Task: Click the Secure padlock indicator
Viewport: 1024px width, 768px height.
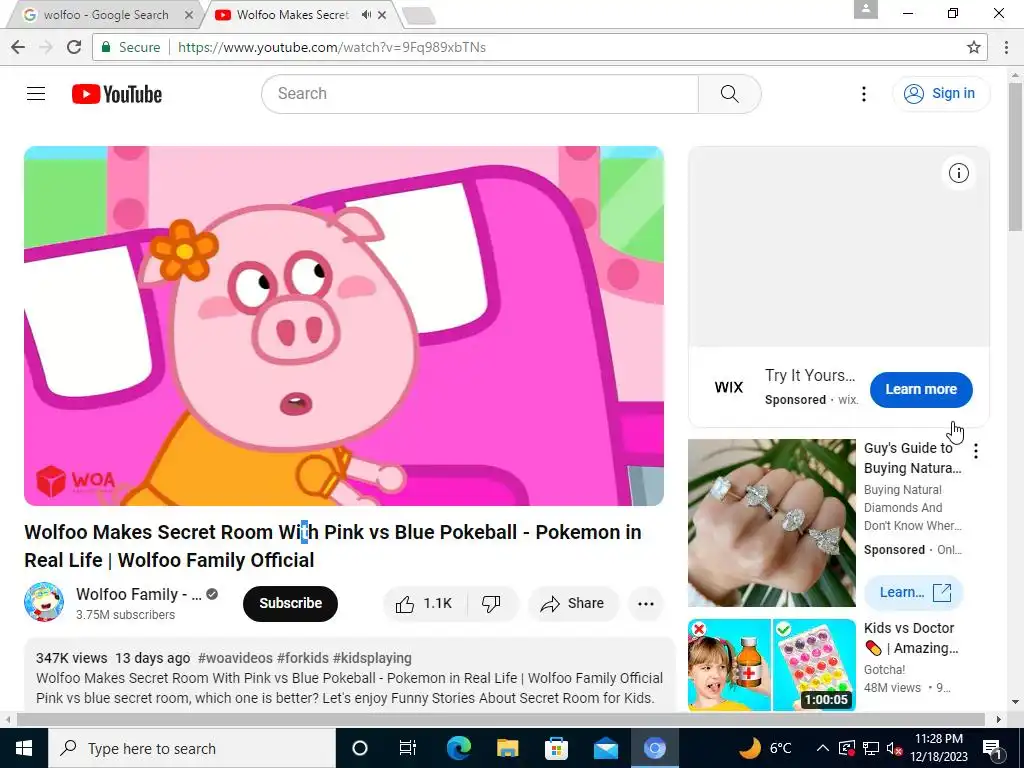Action: 131,47
